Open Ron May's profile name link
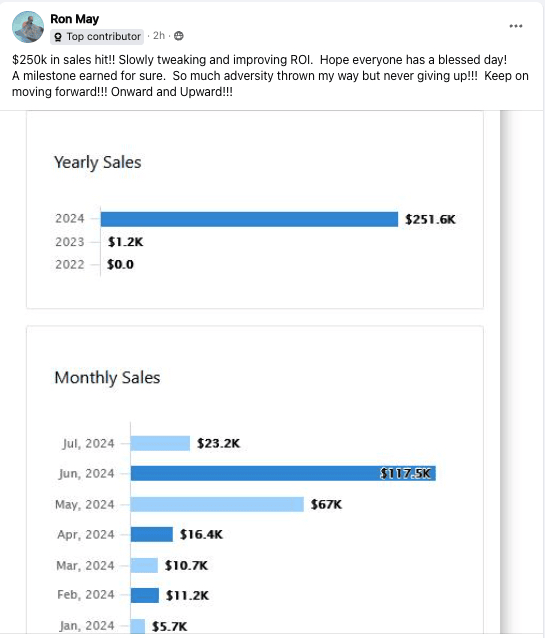This screenshot has height=638, width=545. pyautogui.click(x=74, y=19)
